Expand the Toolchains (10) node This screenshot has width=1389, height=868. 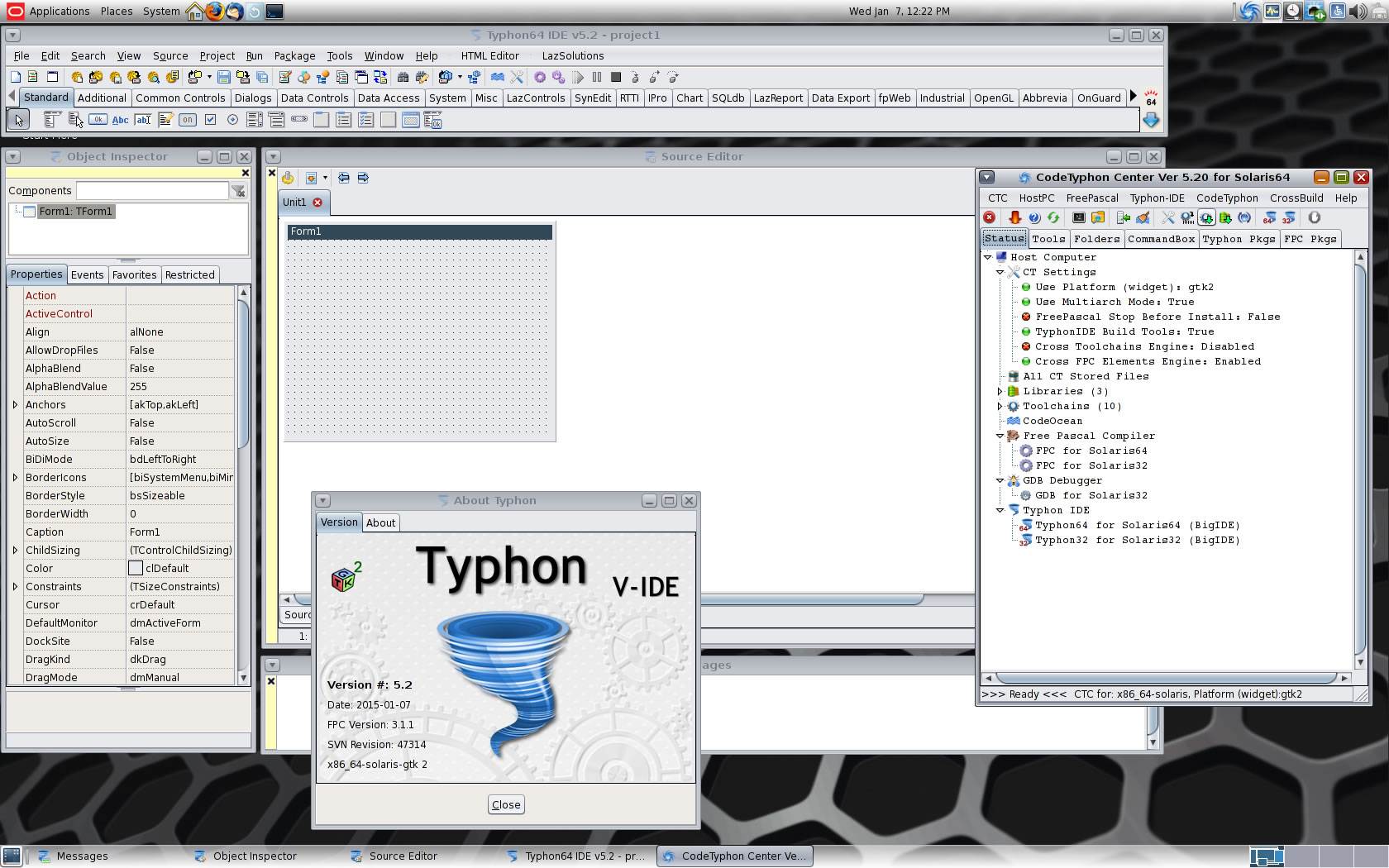pos(1000,406)
